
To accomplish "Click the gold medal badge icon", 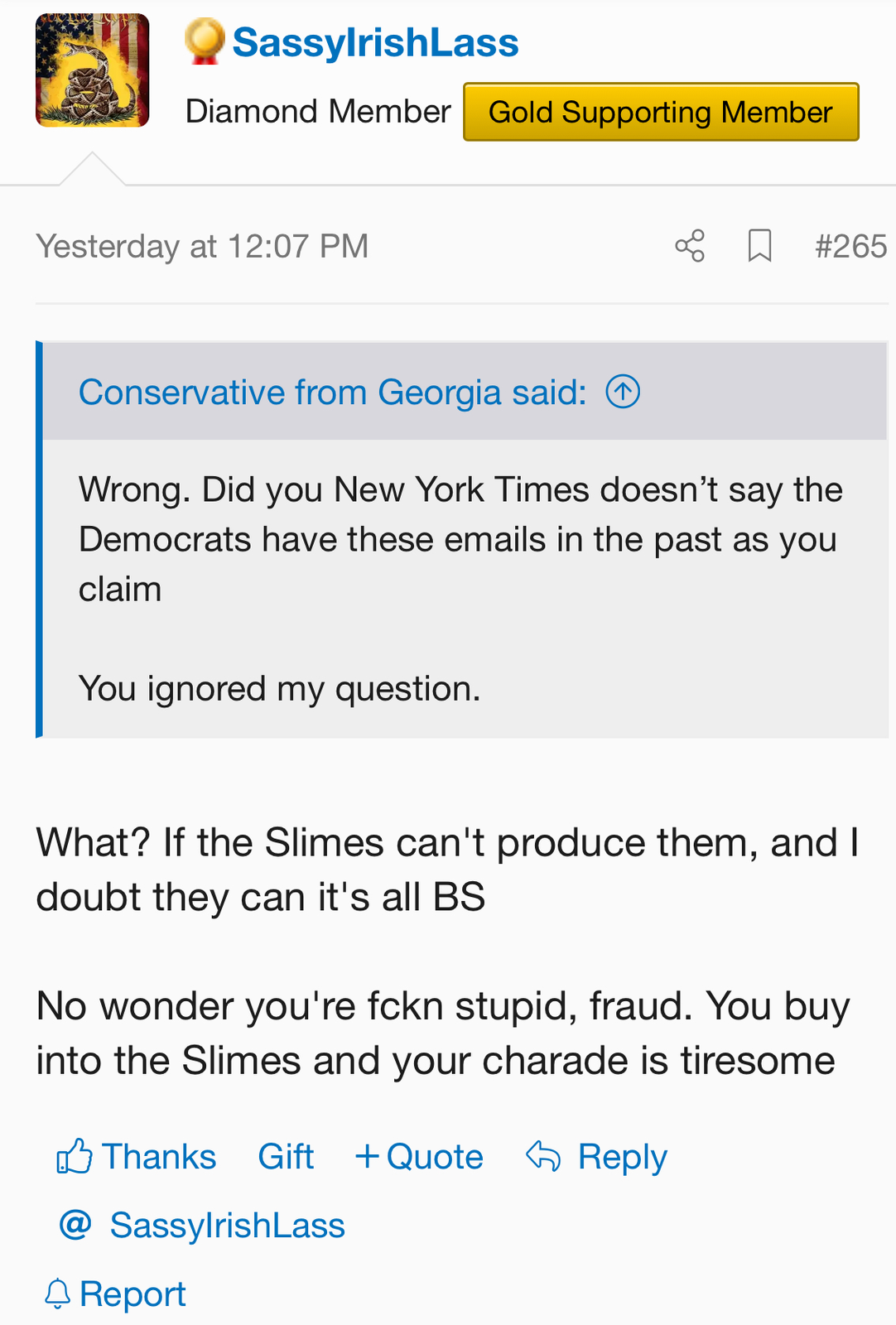I will point(204,41).
